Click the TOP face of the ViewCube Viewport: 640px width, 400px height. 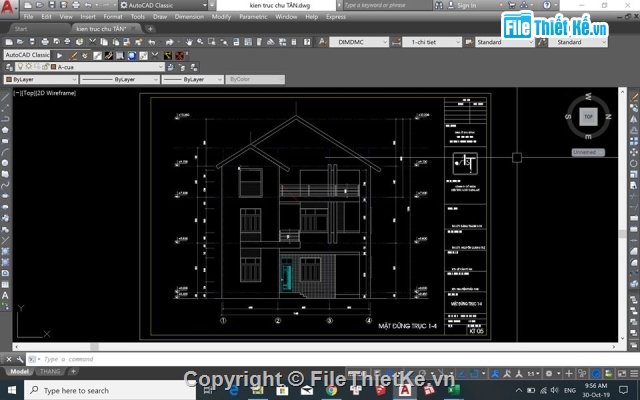(x=588, y=117)
